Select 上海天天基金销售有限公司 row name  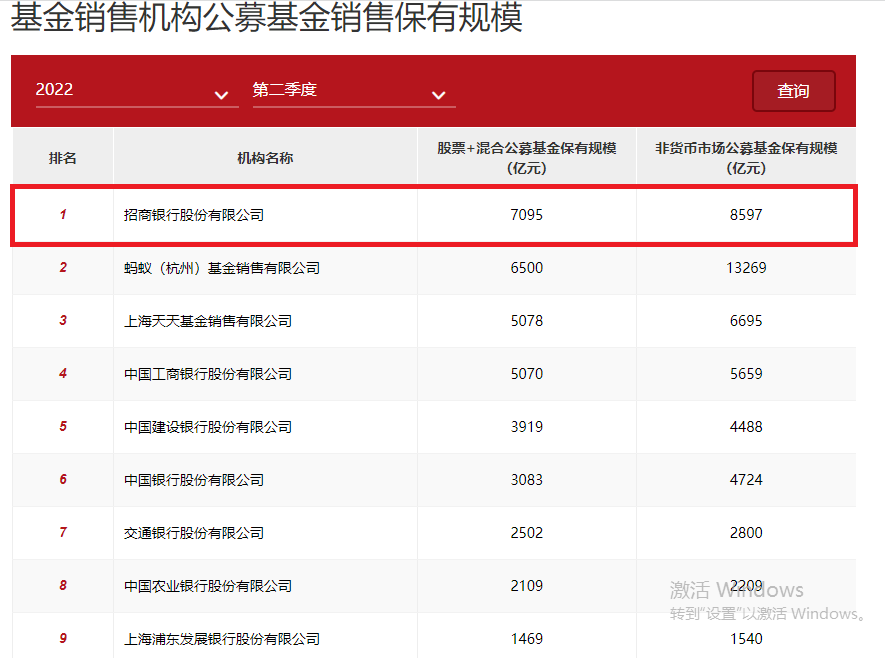[208, 321]
